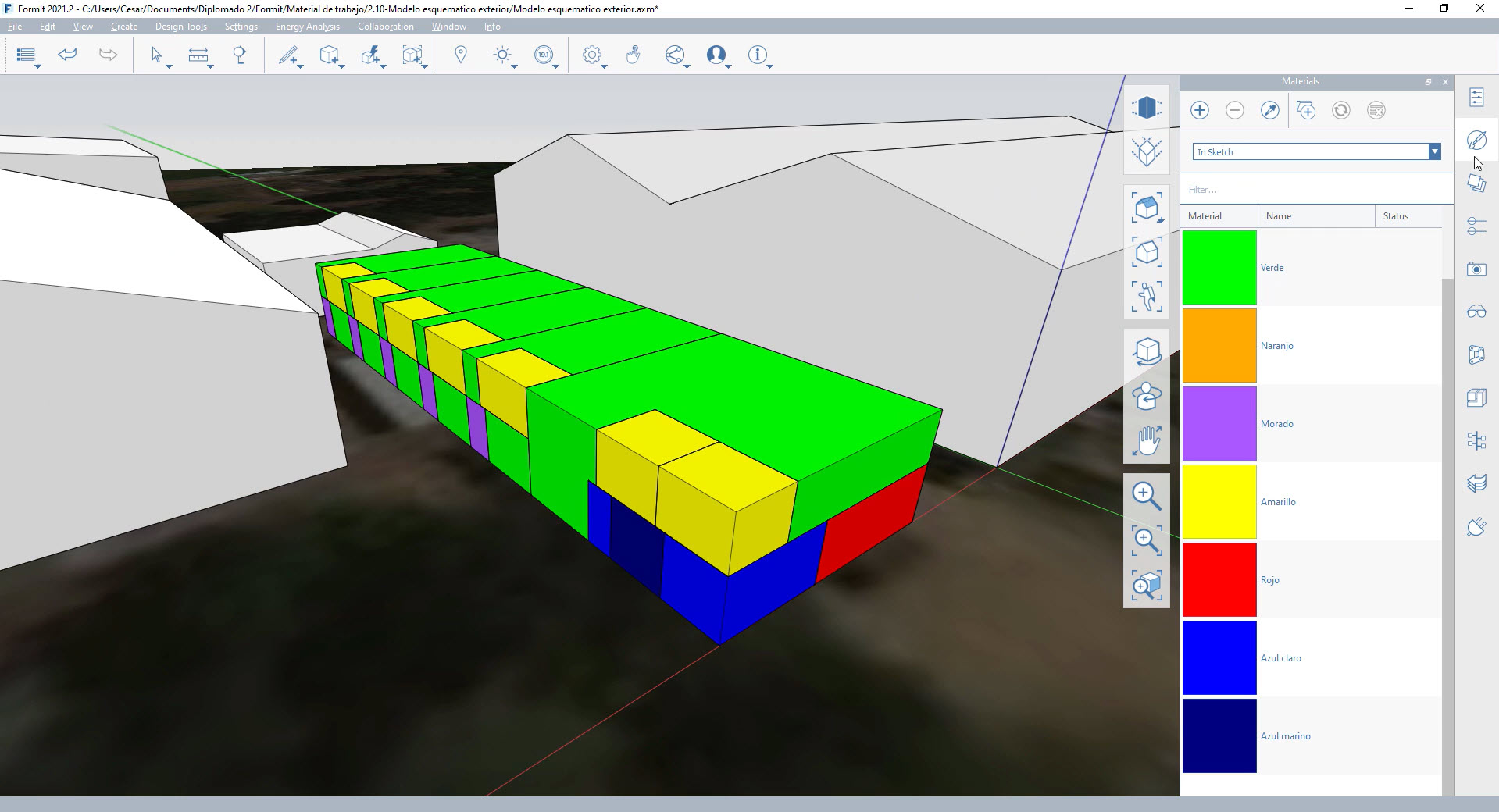This screenshot has width=1499, height=812.
Task: Click the Set Location pin icon
Action: coord(461,55)
